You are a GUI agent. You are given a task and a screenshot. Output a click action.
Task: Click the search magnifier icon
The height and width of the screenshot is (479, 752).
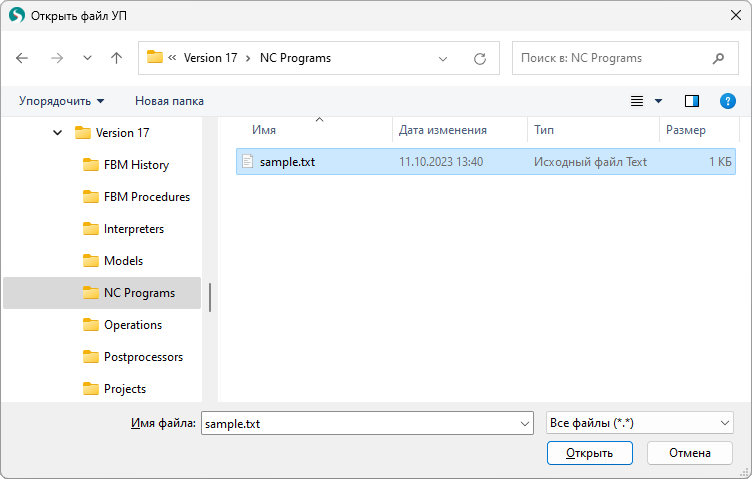pyautogui.click(x=718, y=58)
